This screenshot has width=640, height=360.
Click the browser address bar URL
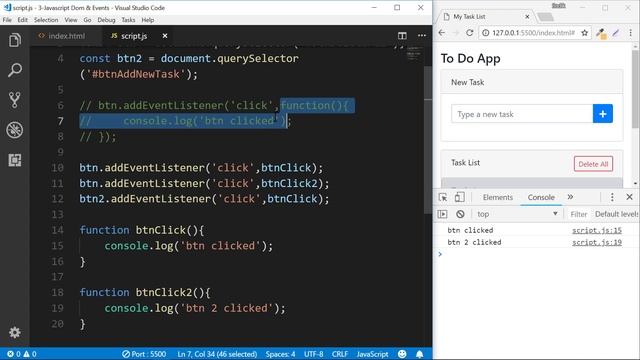(533, 33)
